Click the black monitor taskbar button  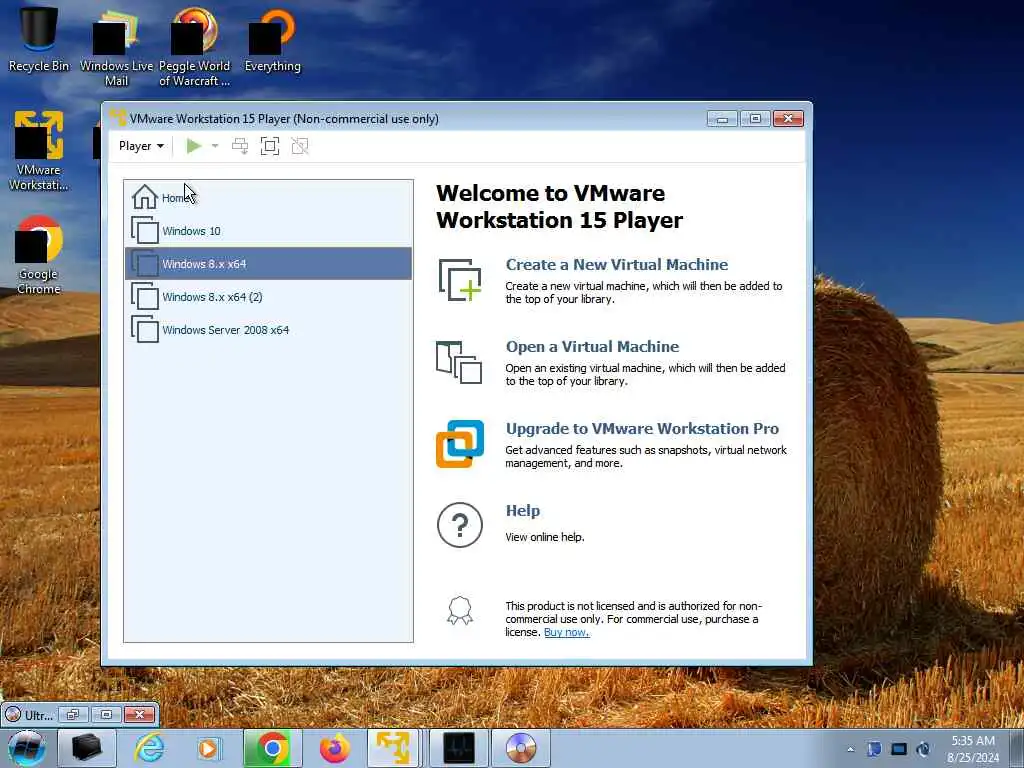point(458,748)
